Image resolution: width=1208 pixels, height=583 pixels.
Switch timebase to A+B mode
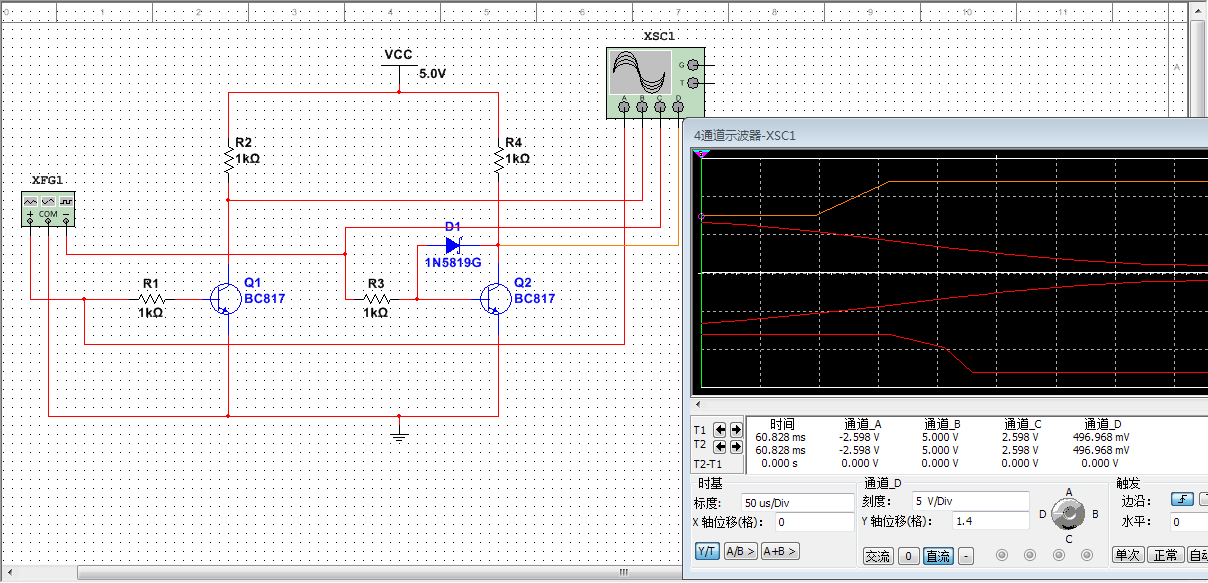pos(780,551)
